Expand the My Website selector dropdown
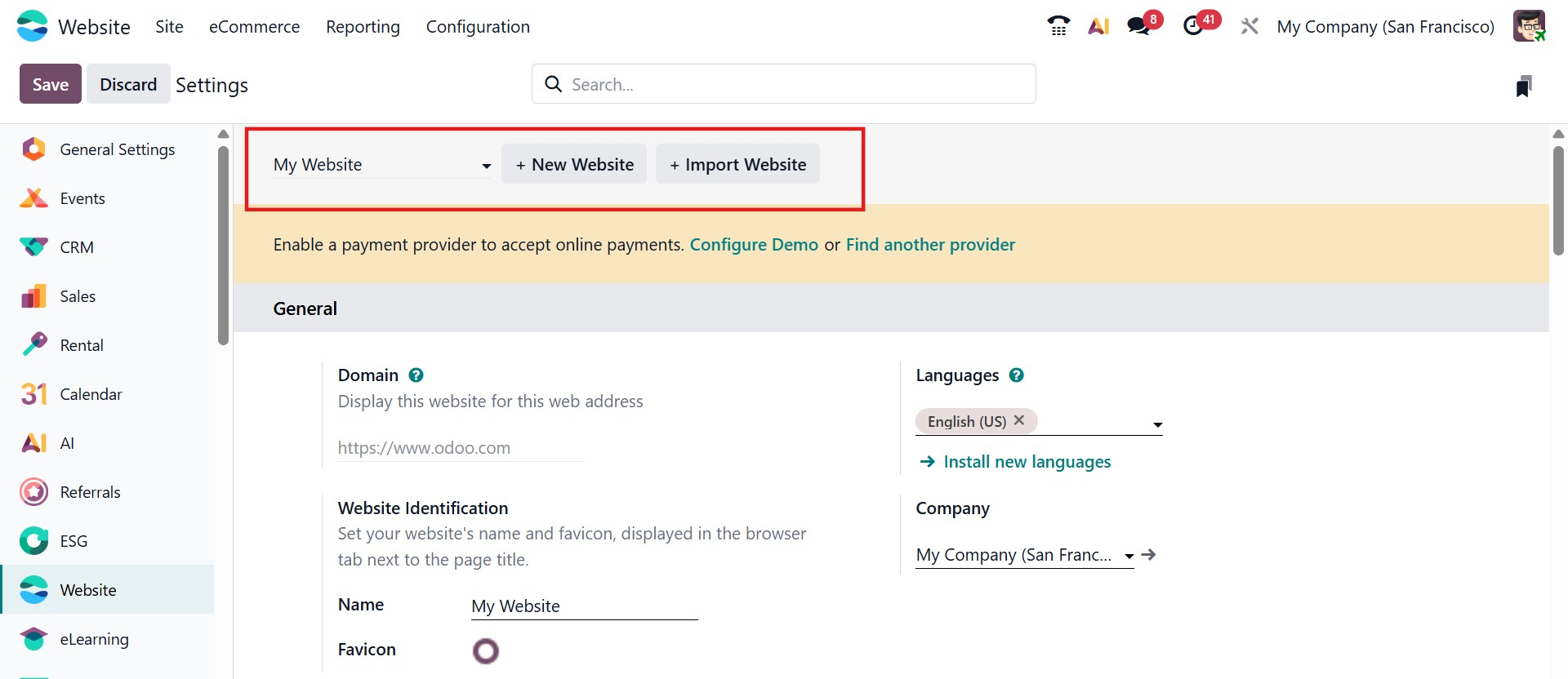The image size is (1568, 679). click(x=486, y=166)
